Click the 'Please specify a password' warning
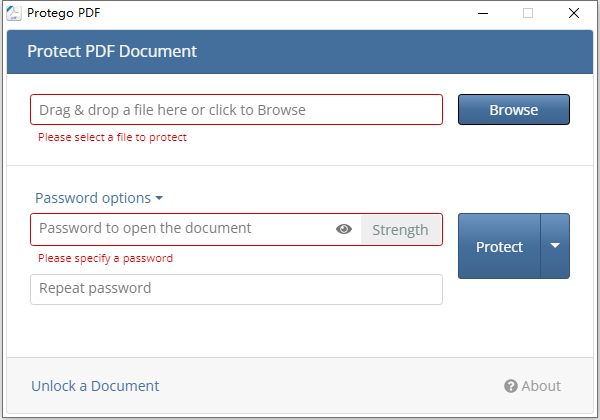Screen dimensions: 600x420 tap(105, 258)
